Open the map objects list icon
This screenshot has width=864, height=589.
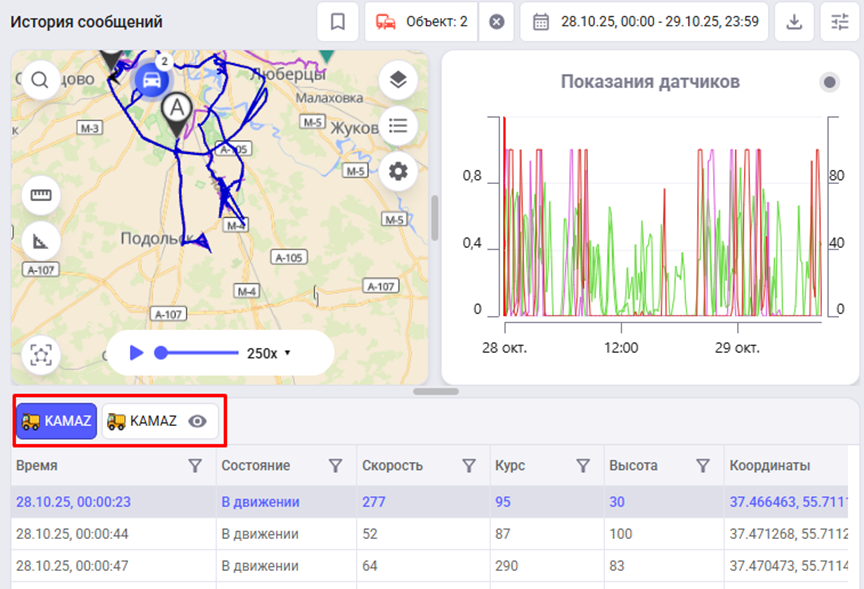click(x=398, y=126)
